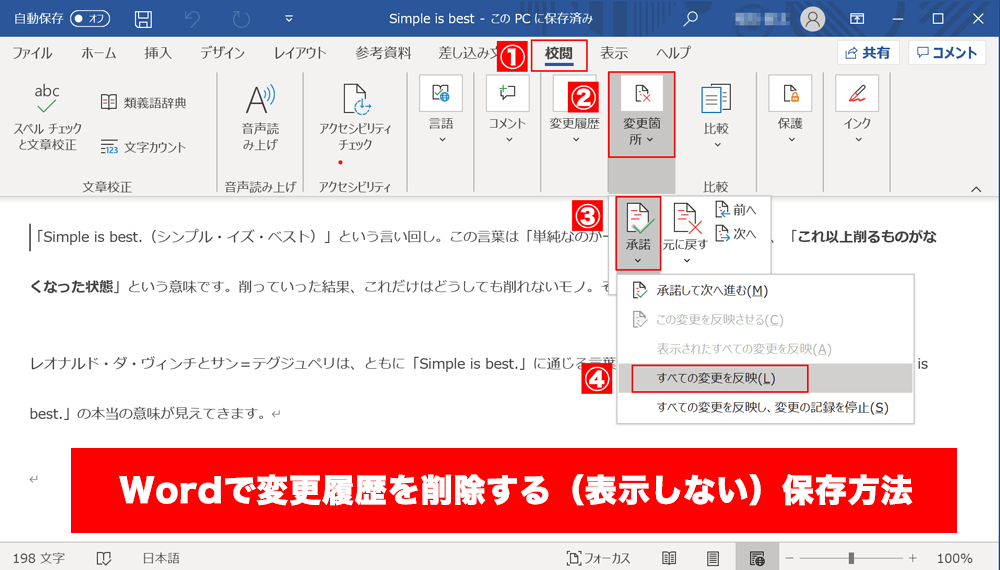Switch to print layout view icon
1000x570 pixels.
(713, 559)
